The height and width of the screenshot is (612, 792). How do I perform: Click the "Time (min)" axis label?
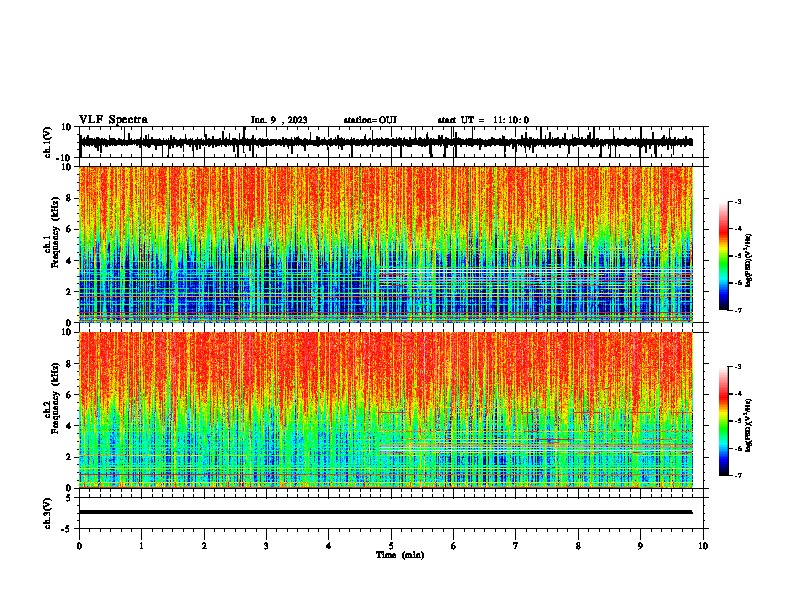click(x=400, y=555)
